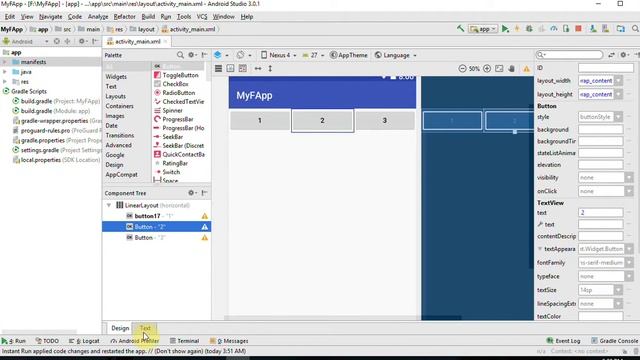Open the typeface property dropdown

click(629, 276)
